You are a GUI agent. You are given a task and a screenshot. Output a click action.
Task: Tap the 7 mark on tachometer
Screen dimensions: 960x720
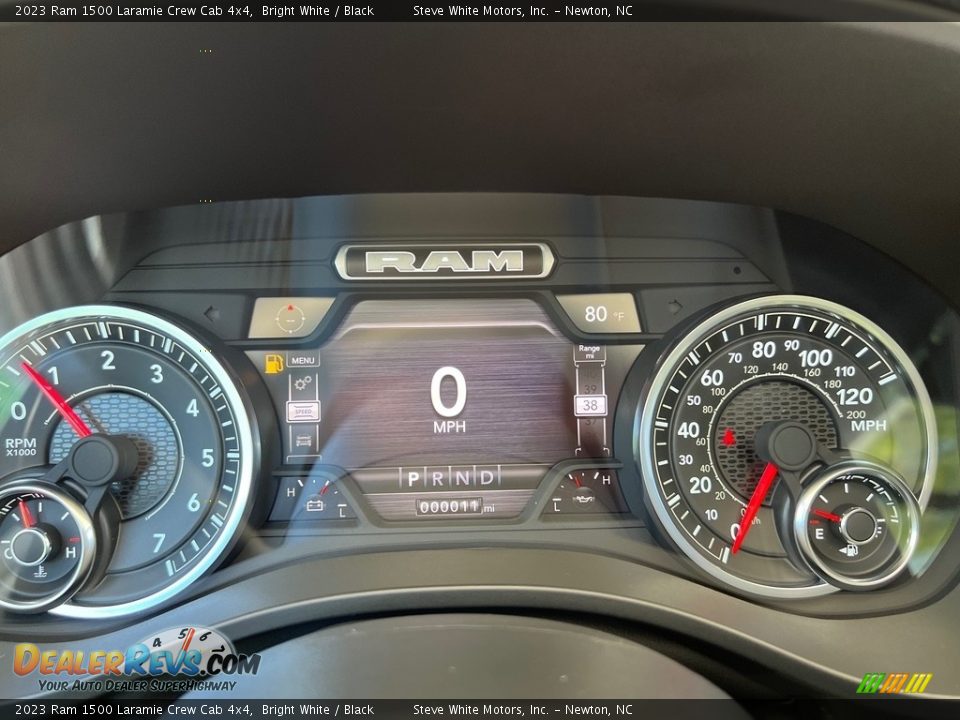click(x=159, y=542)
